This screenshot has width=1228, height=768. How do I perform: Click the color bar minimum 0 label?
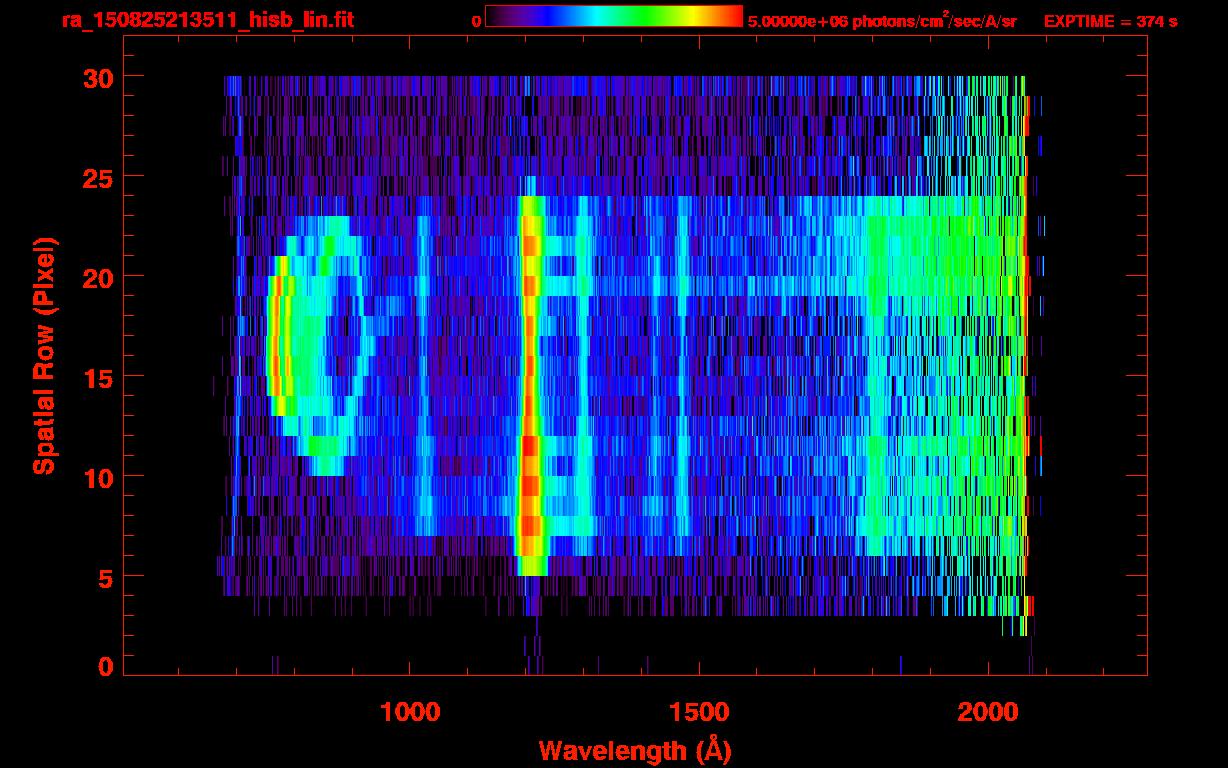476,21
